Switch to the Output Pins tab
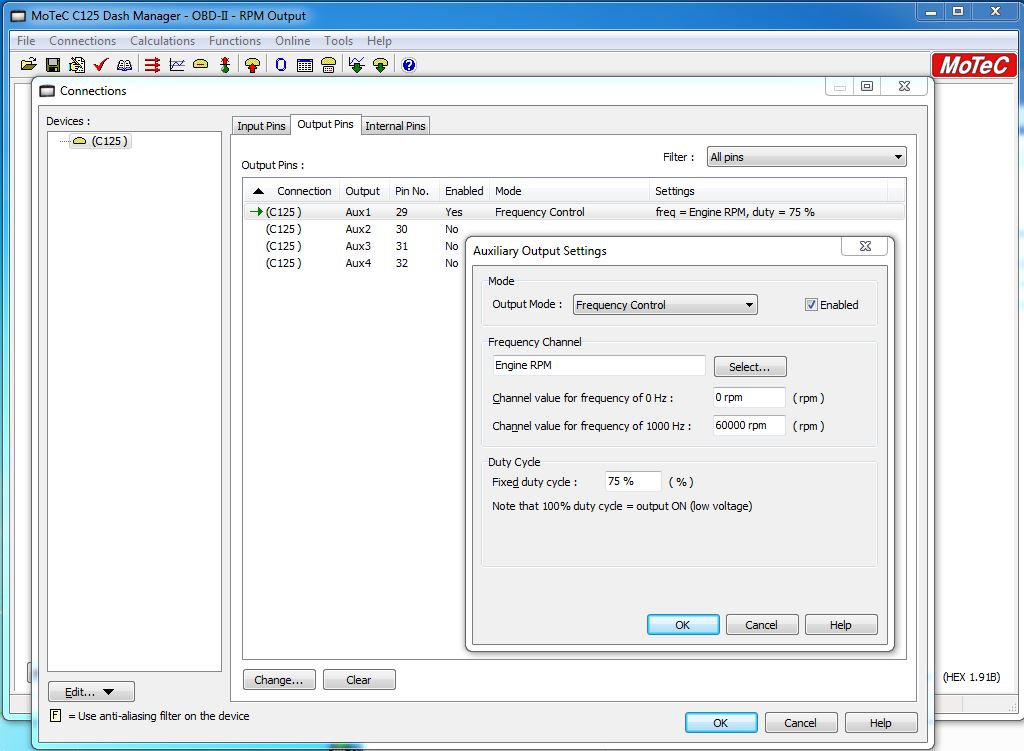1024x751 pixels. [x=325, y=123]
